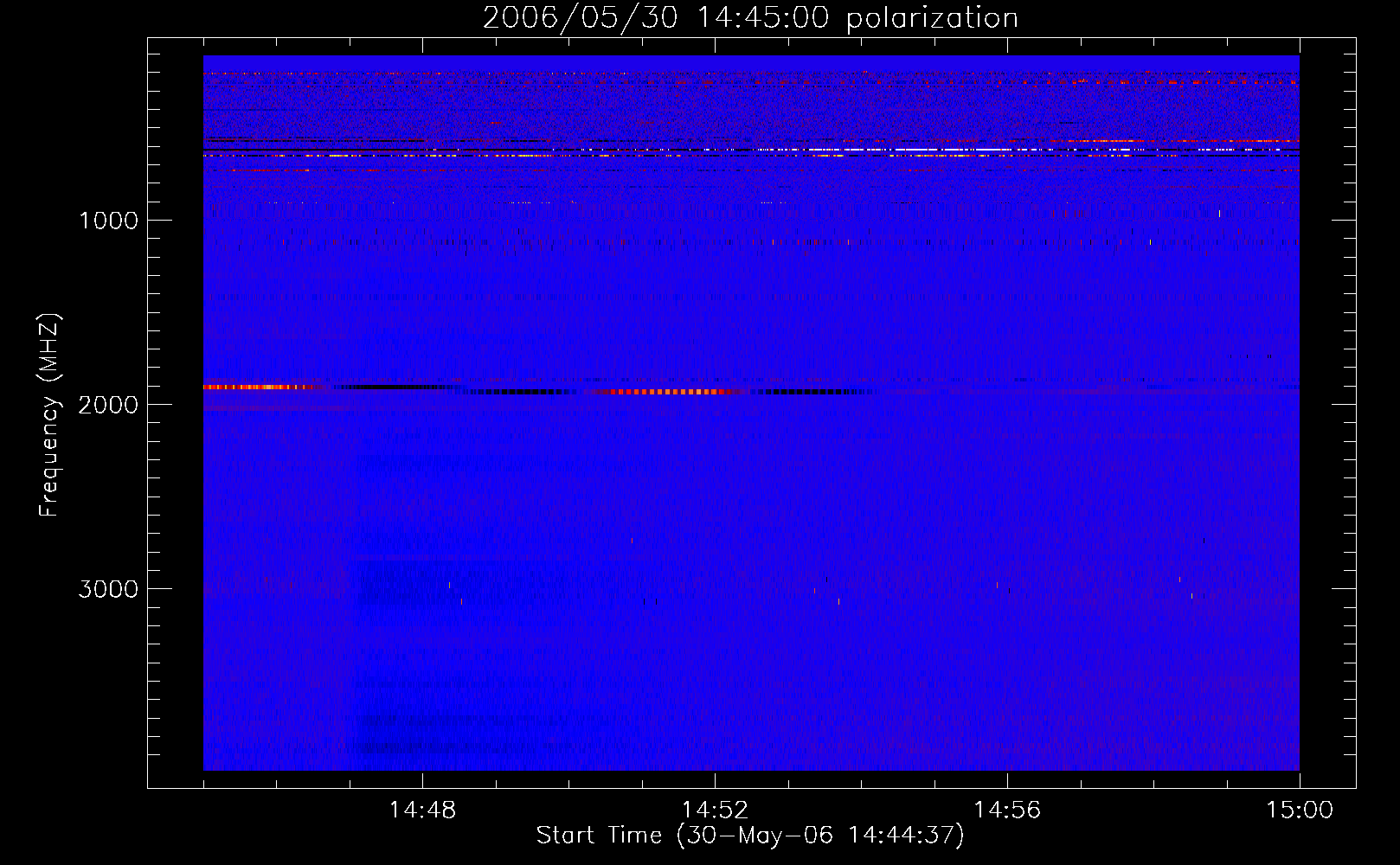Select the 'Frequency (MHZ)' axis label
Image resolution: width=1400 pixels, height=865 pixels.
point(50,415)
